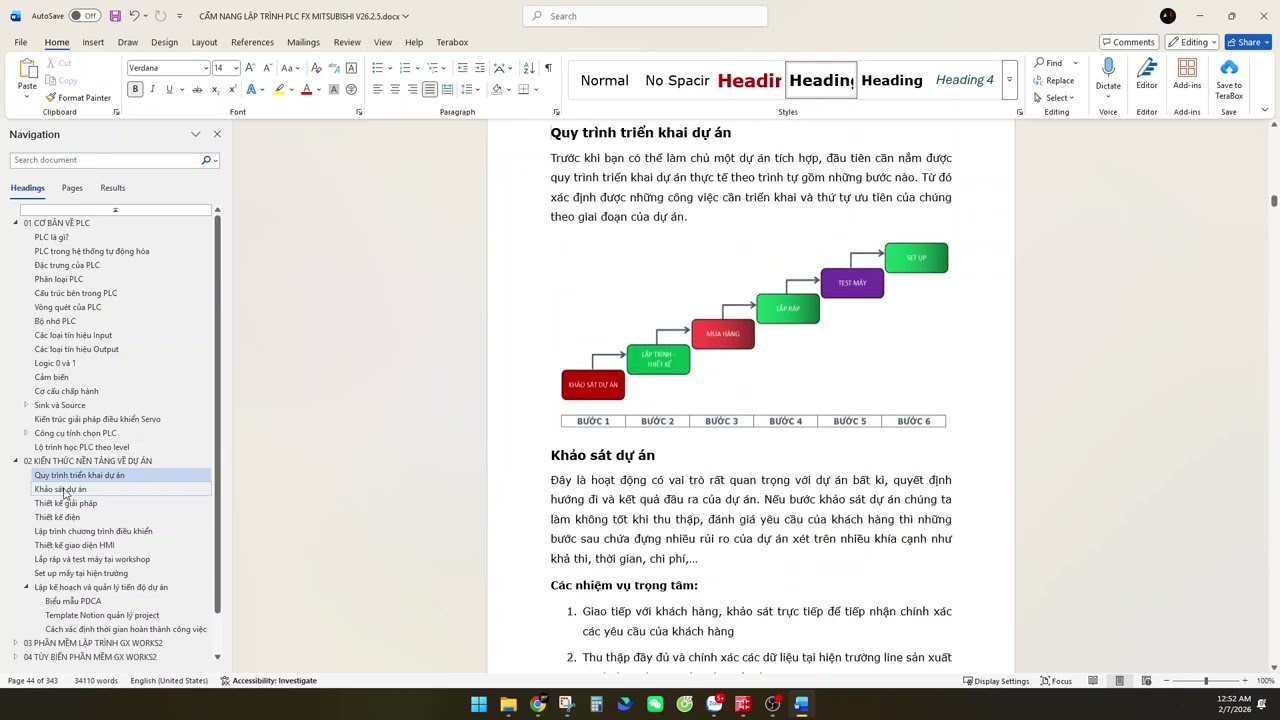1280x720 pixels.
Task: Open File Explorer from the taskbar
Action: pyautogui.click(x=508, y=705)
